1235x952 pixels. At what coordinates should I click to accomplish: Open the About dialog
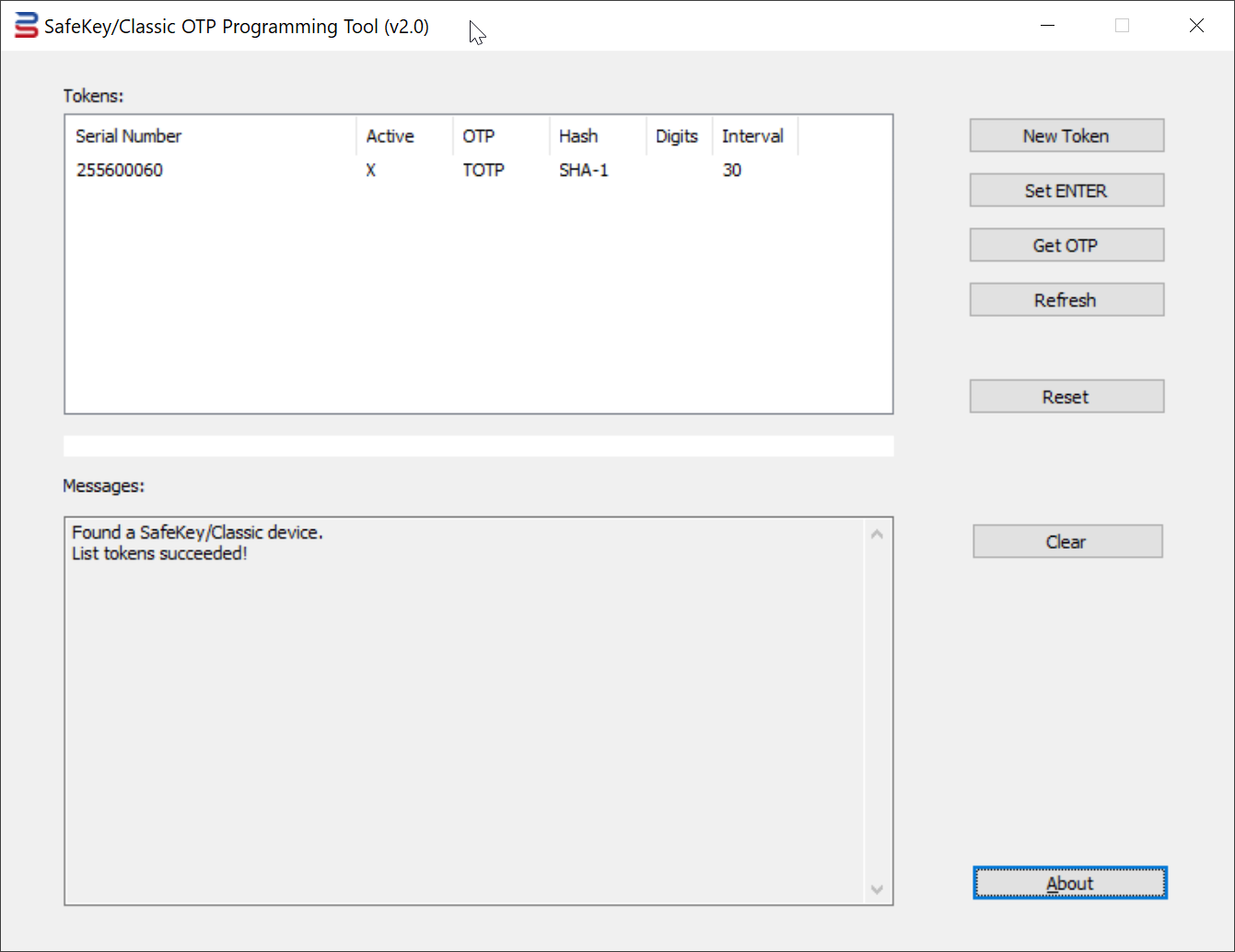tap(1069, 884)
